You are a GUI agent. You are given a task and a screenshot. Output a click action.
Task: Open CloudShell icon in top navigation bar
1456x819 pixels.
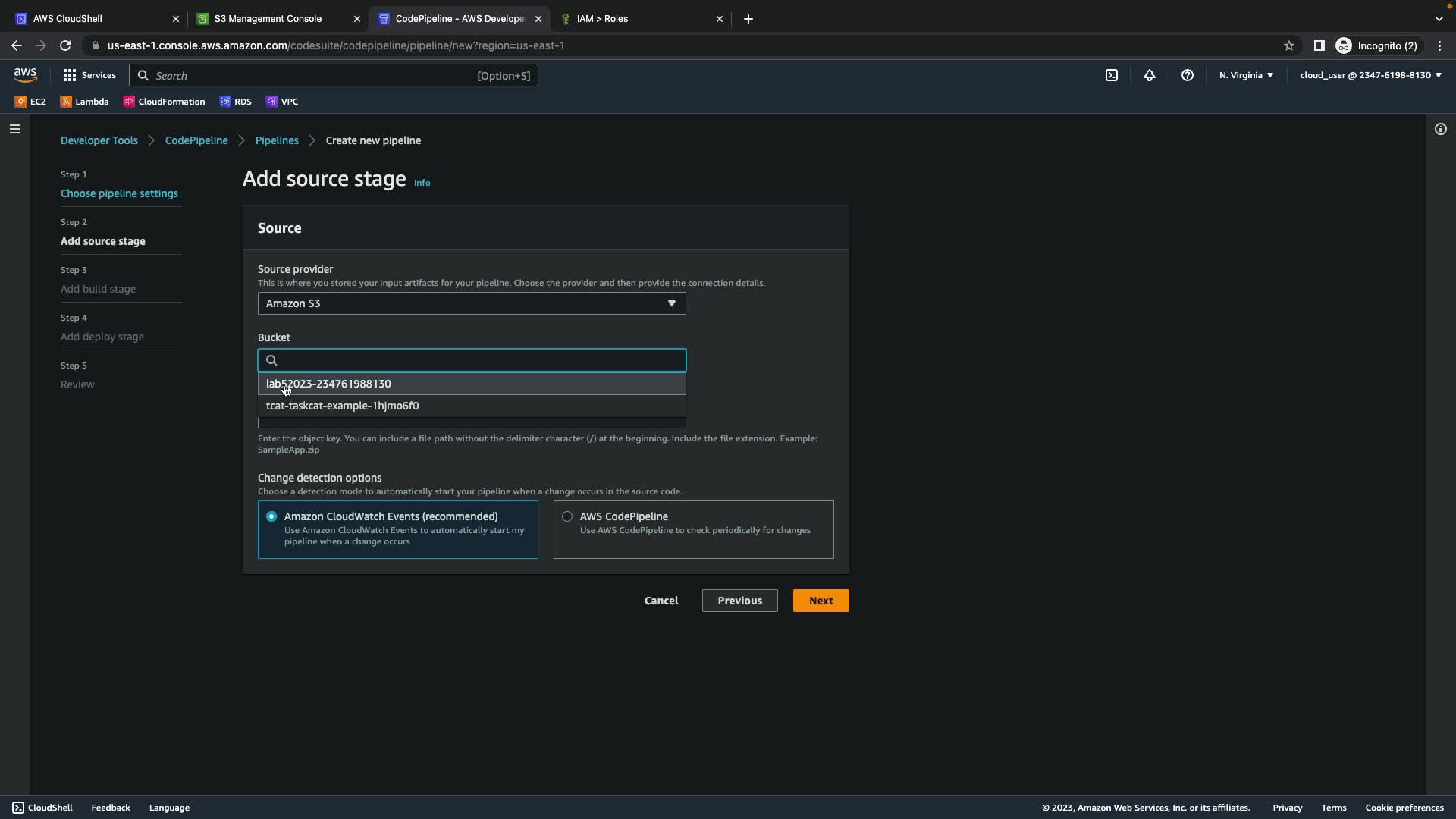(x=1111, y=75)
